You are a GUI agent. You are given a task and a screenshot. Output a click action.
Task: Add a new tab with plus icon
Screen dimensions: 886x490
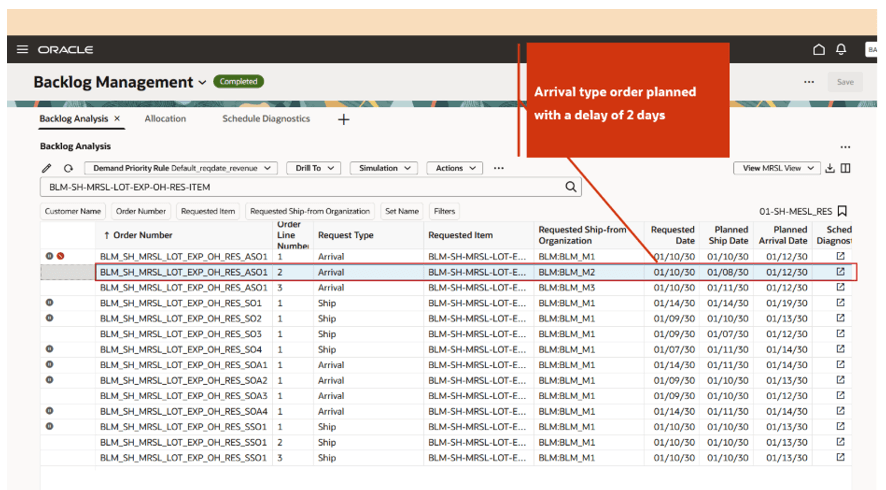click(344, 119)
